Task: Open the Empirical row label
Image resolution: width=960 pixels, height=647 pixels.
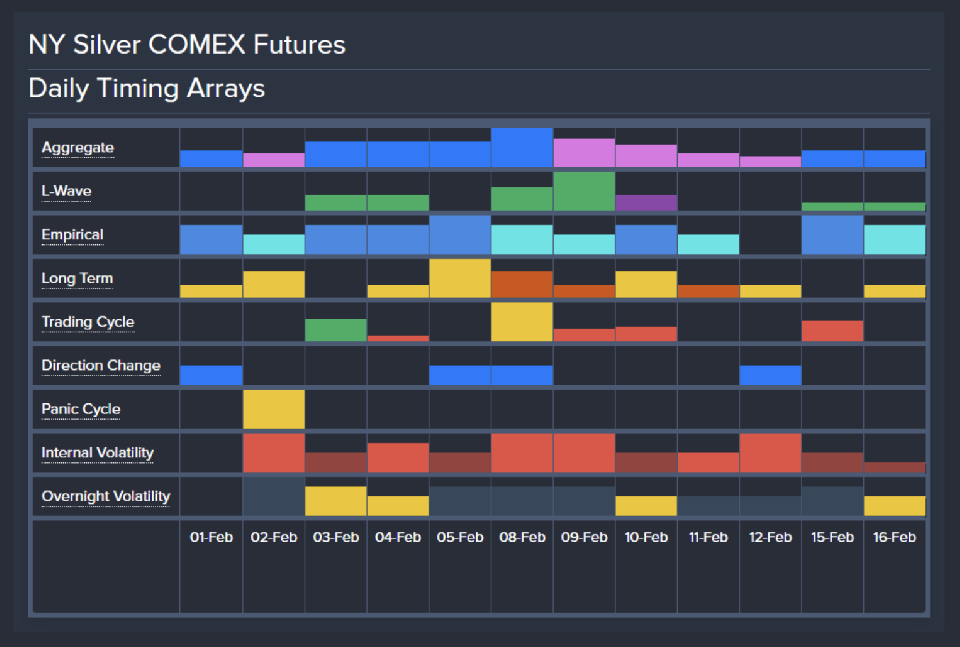Action: coord(72,235)
